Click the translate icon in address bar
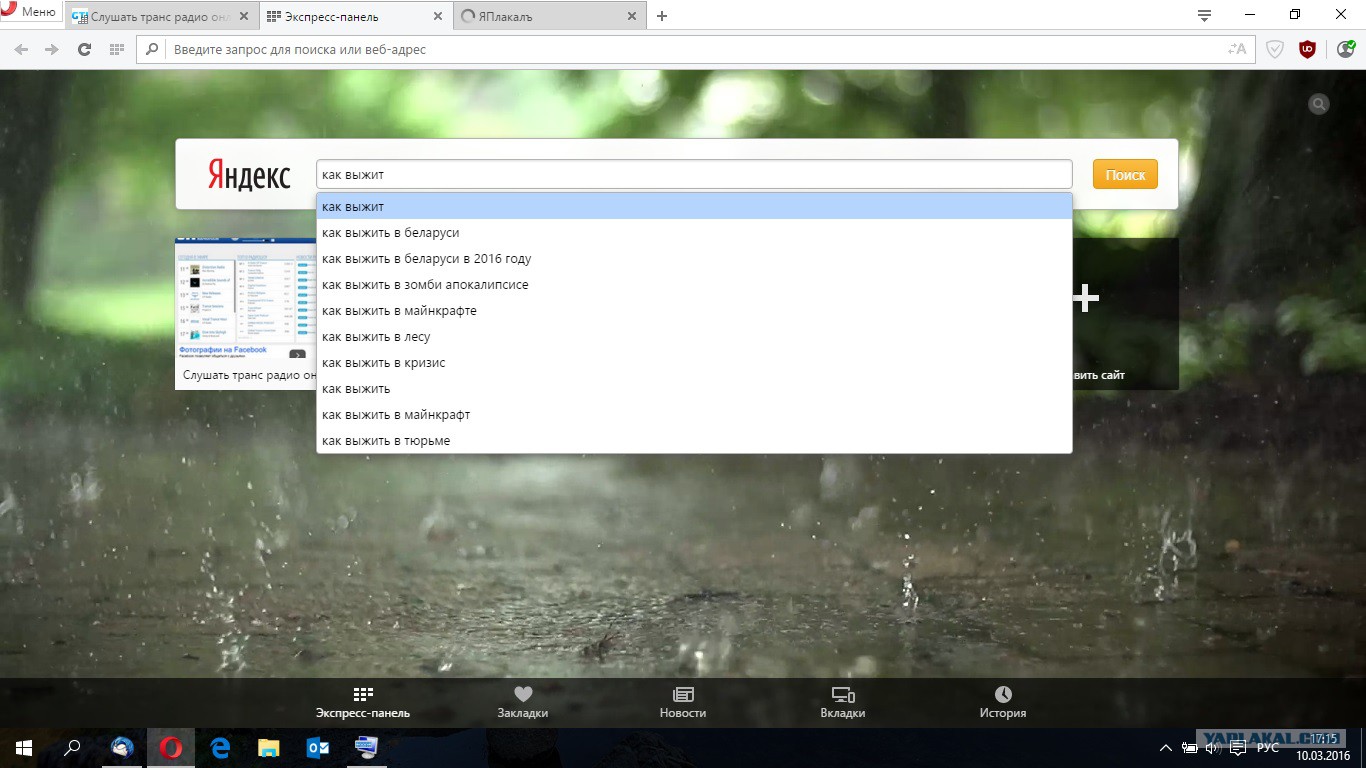The image size is (1366, 768). point(1237,49)
